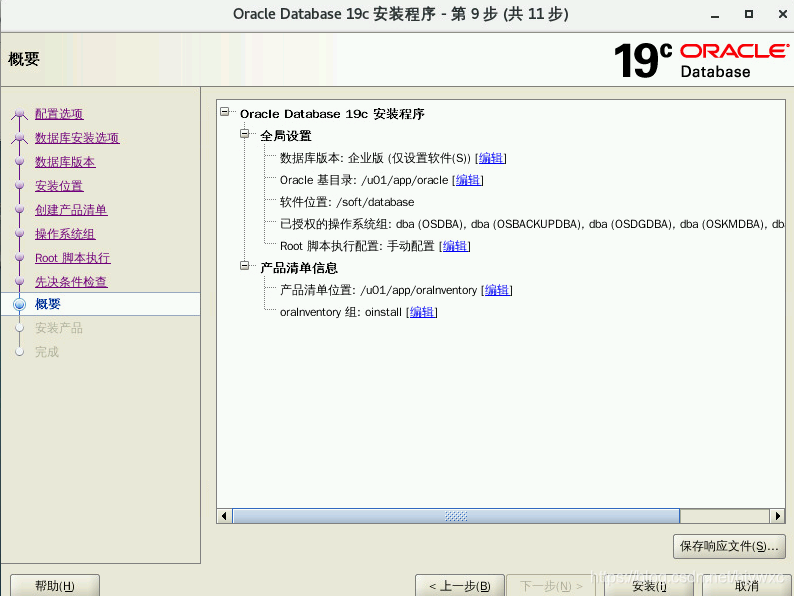Click active step indicator beside 概要
The width and height of the screenshot is (794, 596).
coord(19,304)
